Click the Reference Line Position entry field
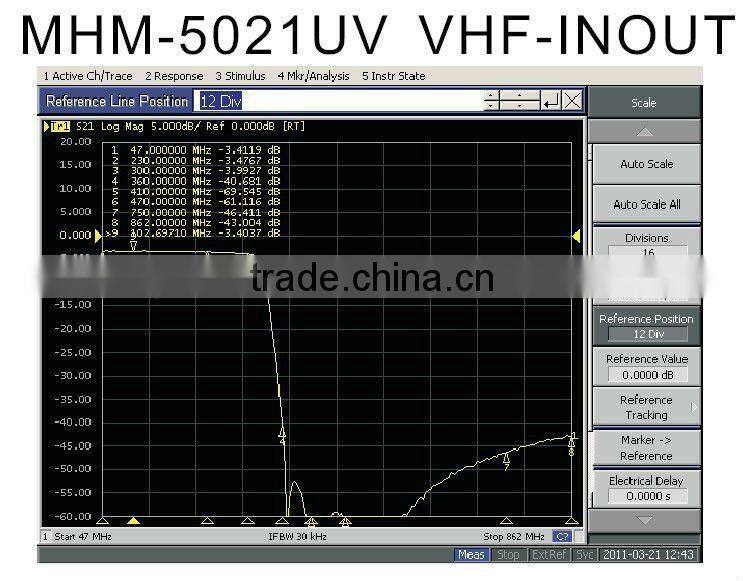 click(x=339, y=101)
